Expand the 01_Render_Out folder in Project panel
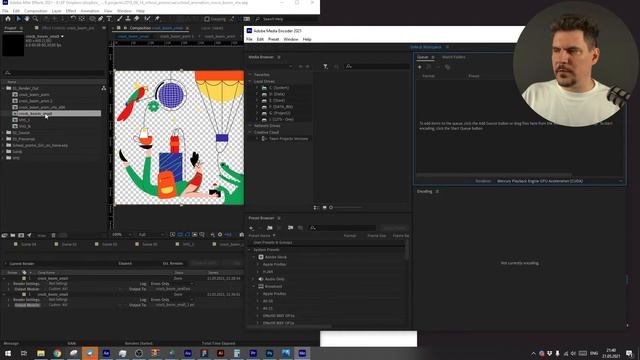This screenshot has width=640, height=360. 3,88
